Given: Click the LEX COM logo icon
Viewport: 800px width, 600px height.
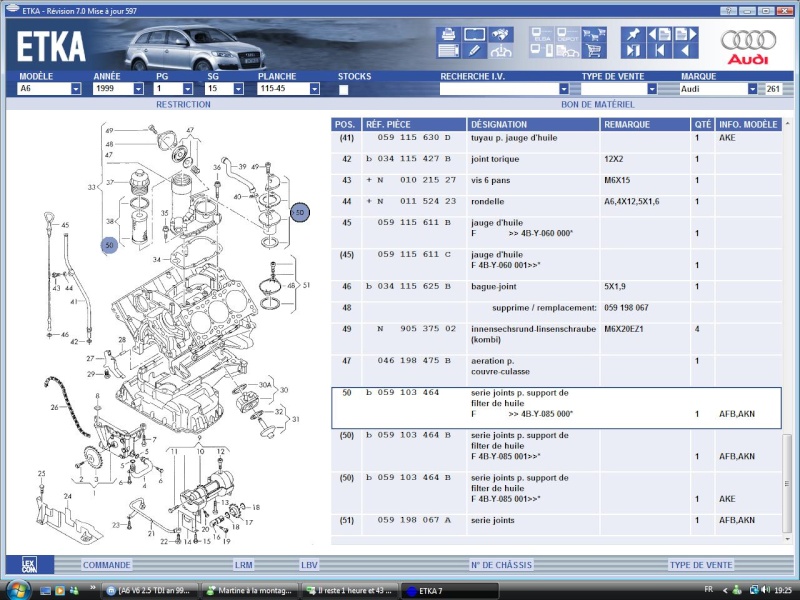Looking at the screenshot, I should pos(29,565).
